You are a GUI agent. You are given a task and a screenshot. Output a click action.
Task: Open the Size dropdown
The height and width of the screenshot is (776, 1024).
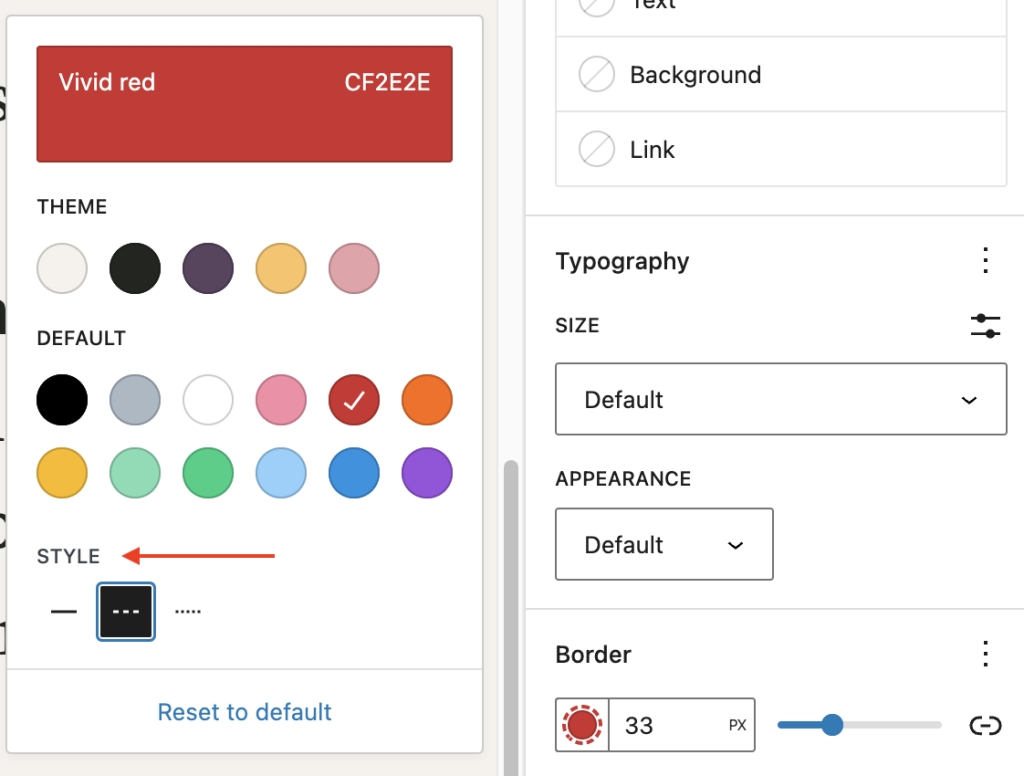point(780,399)
